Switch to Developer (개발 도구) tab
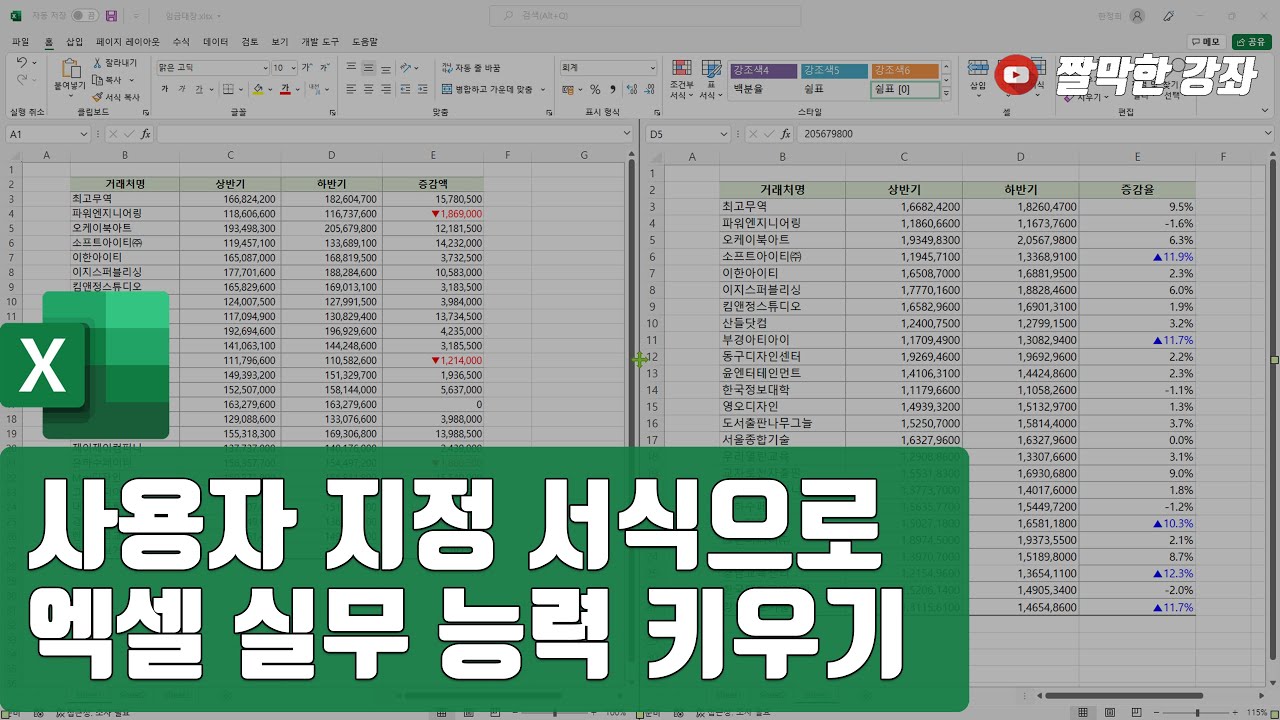The width and height of the screenshot is (1280, 720). click(321, 42)
